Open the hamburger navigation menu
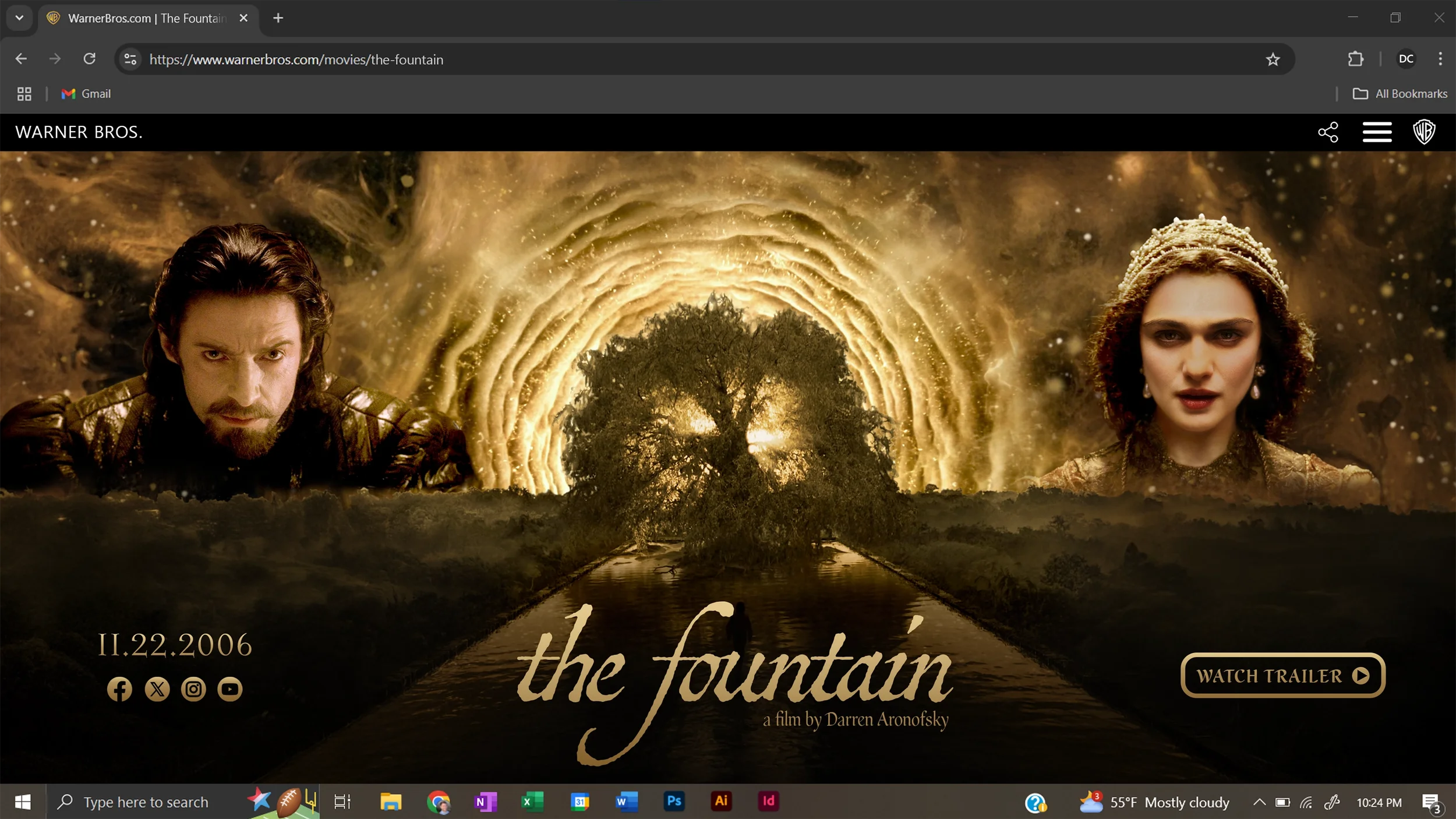 tap(1377, 132)
